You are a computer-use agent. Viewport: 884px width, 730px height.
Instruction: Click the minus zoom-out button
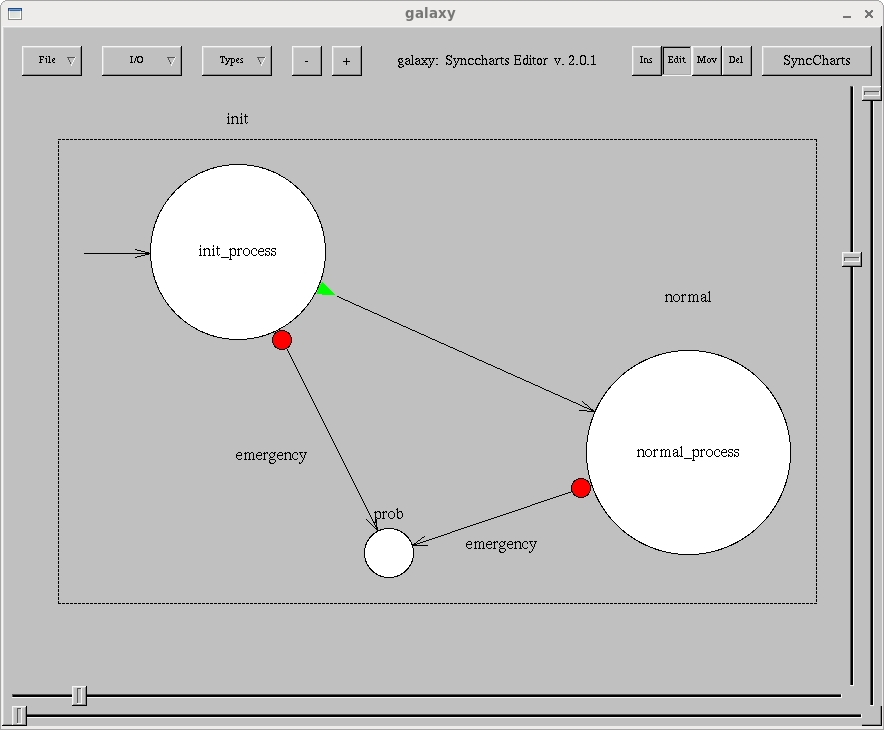[x=307, y=61]
